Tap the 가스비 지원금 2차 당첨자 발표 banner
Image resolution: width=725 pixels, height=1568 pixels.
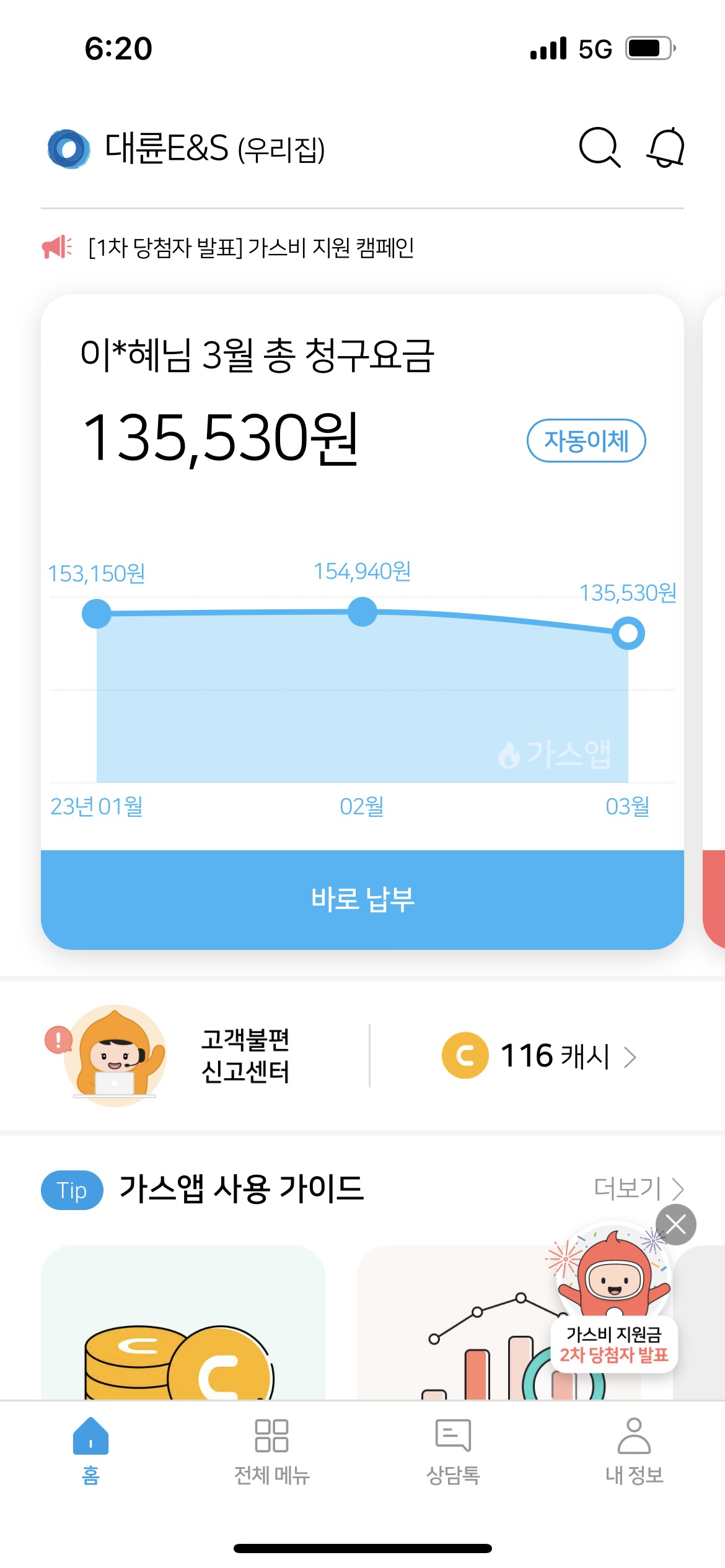[x=613, y=1344]
